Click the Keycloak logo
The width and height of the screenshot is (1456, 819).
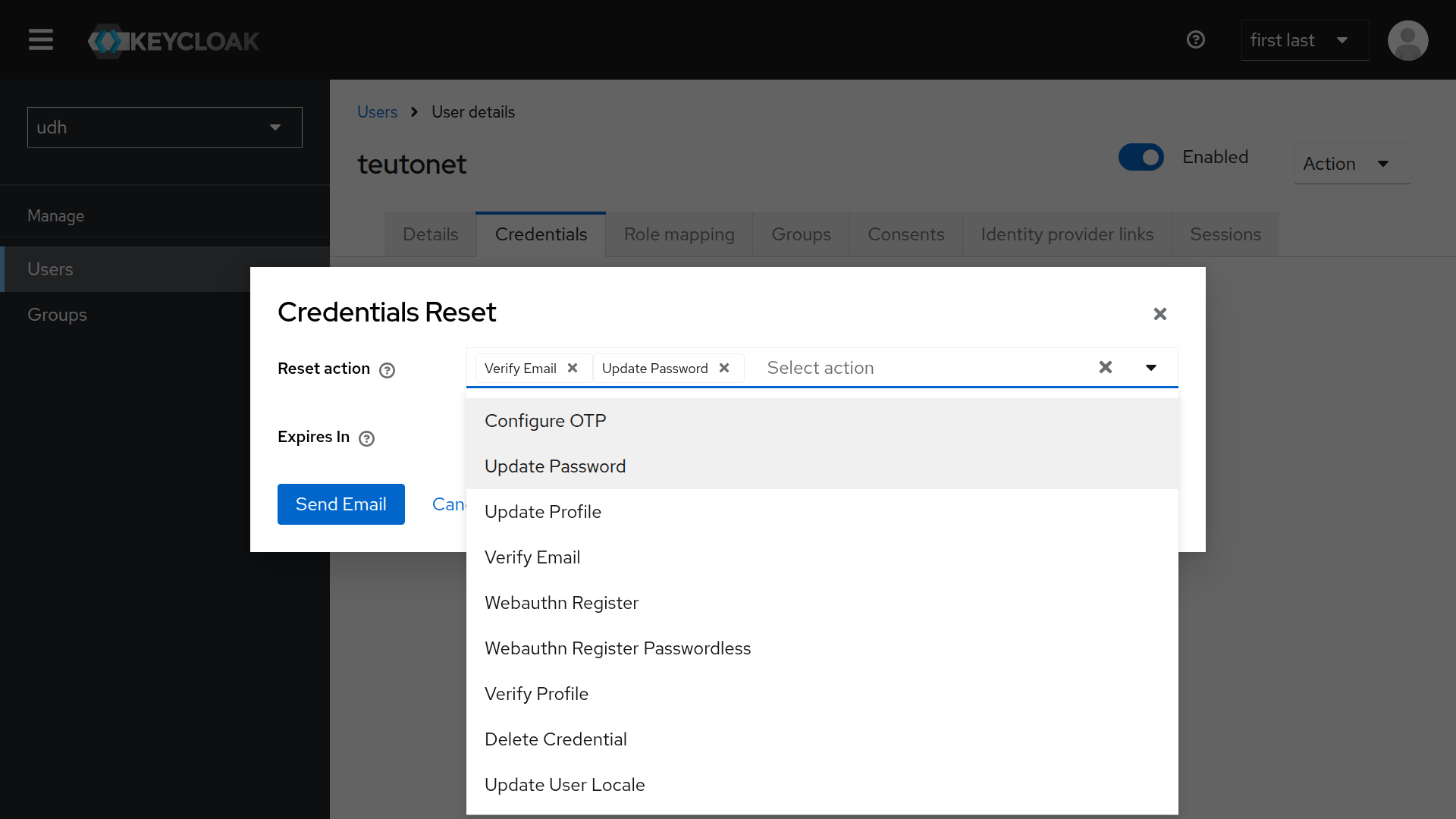174,41
